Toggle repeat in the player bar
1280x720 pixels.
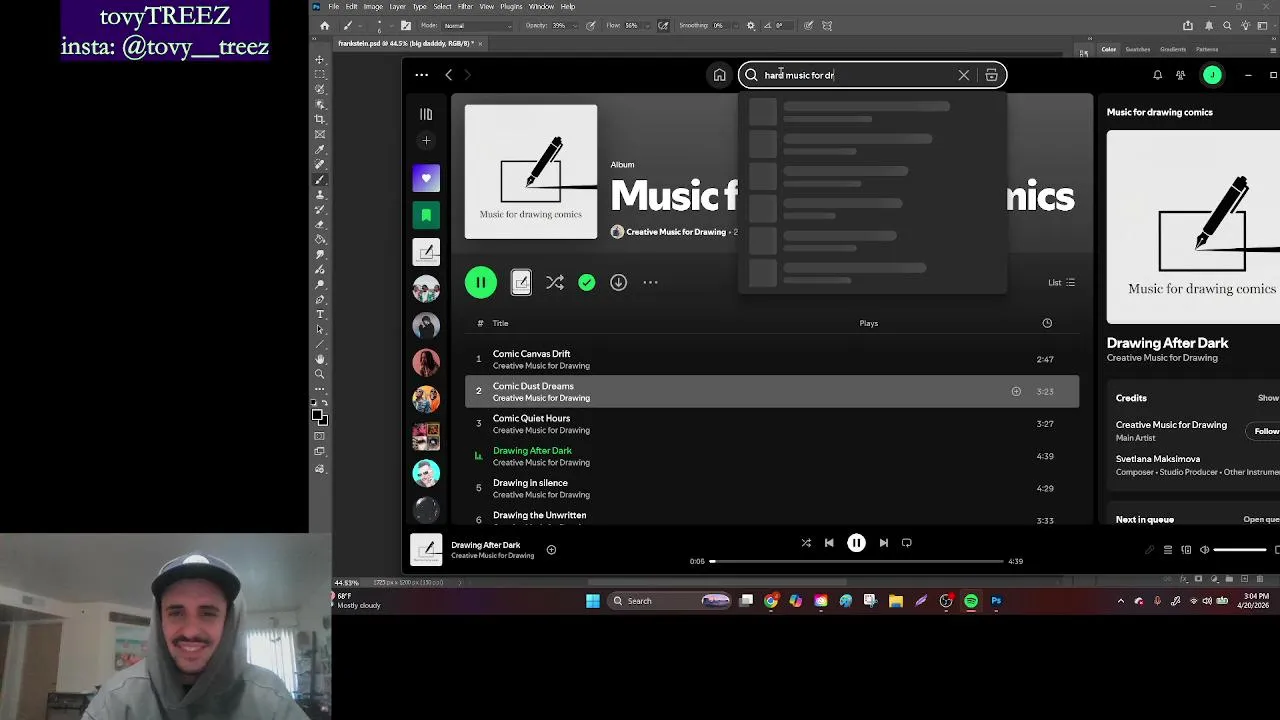(907, 543)
